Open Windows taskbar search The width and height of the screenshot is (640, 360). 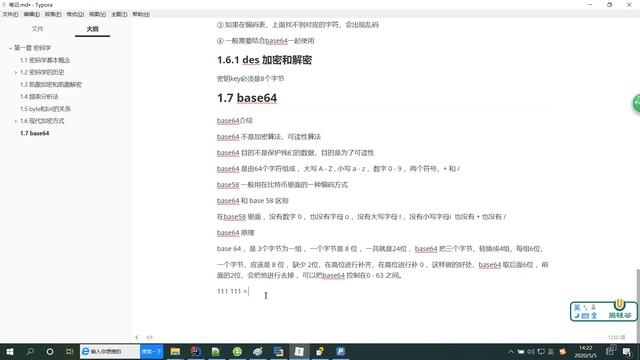(x=30, y=351)
